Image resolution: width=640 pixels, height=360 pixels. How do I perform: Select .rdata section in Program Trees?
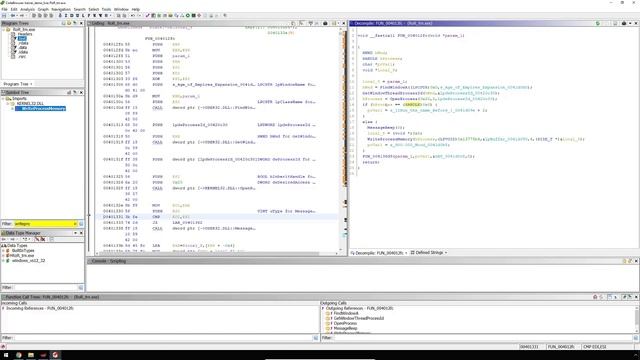(x=23, y=43)
